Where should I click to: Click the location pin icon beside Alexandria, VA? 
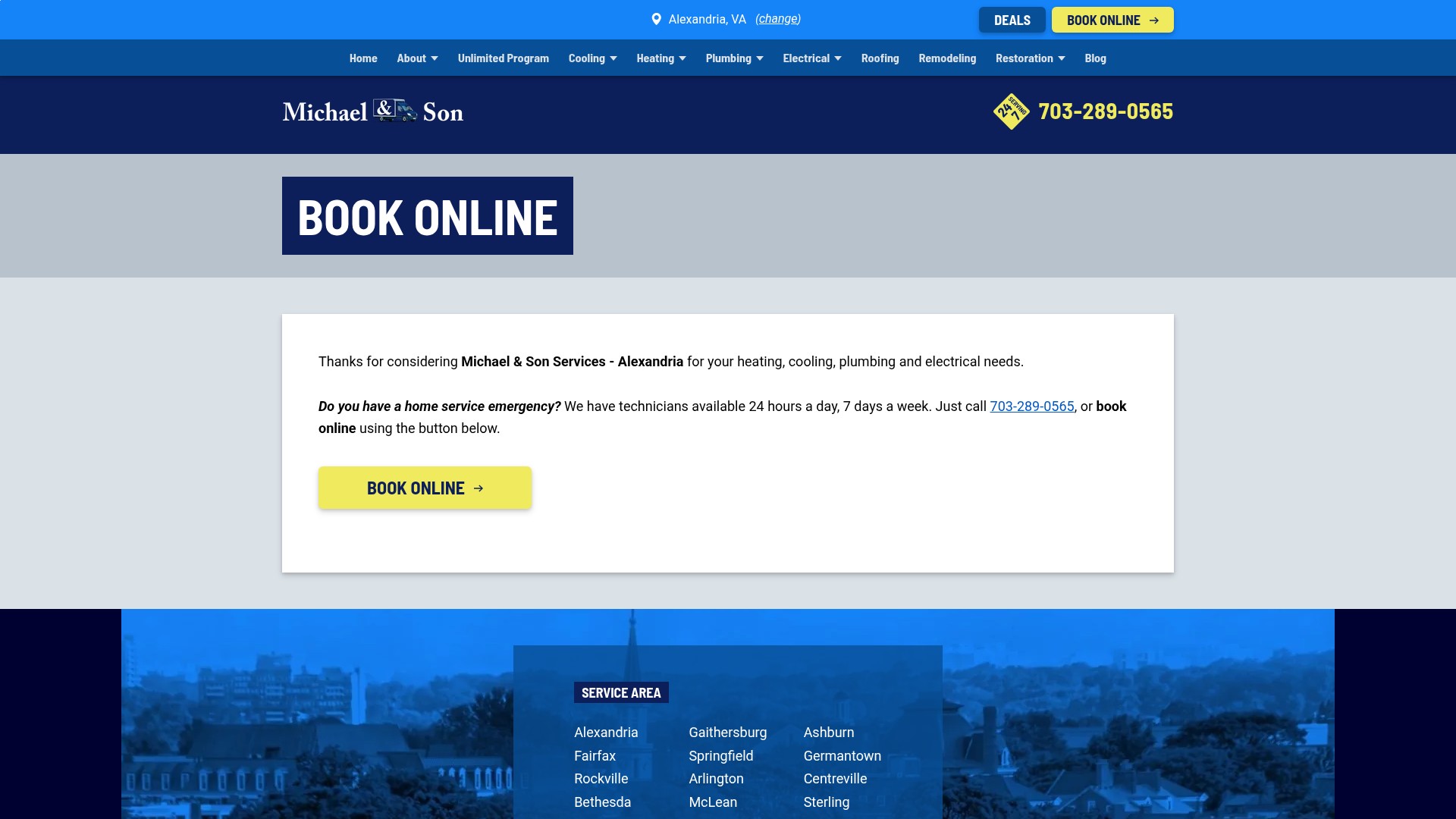[657, 19]
